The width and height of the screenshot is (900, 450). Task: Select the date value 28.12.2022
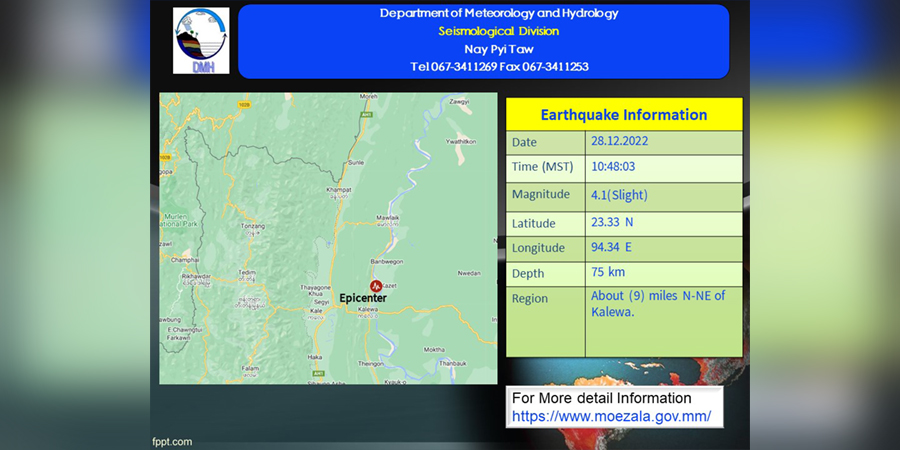[x=620, y=141]
